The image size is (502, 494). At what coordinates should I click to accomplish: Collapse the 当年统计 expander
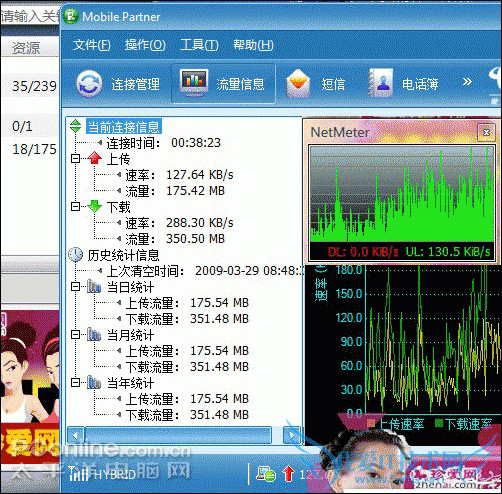(76, 383)
